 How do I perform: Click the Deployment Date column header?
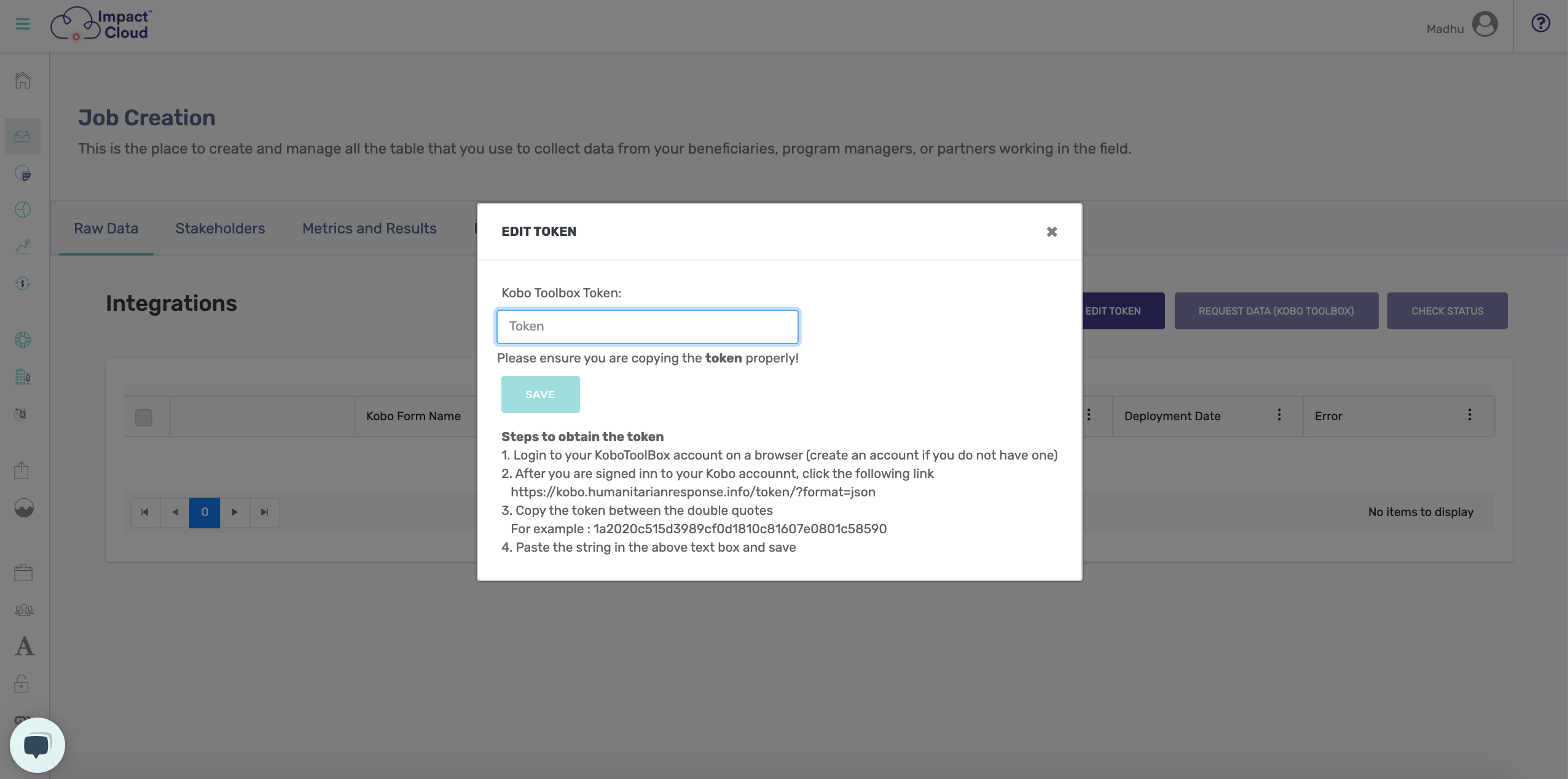tap(1172, 416)
